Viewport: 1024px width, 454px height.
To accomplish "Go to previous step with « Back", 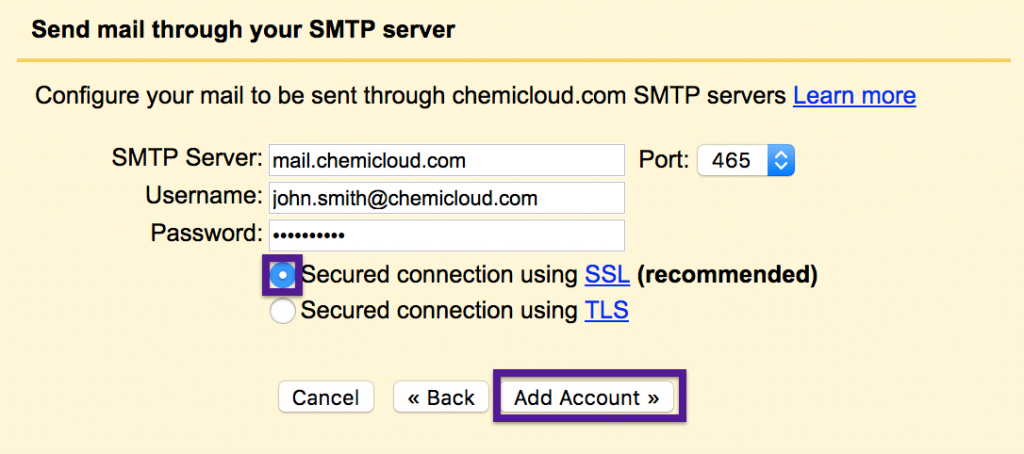I will [441, 397].
